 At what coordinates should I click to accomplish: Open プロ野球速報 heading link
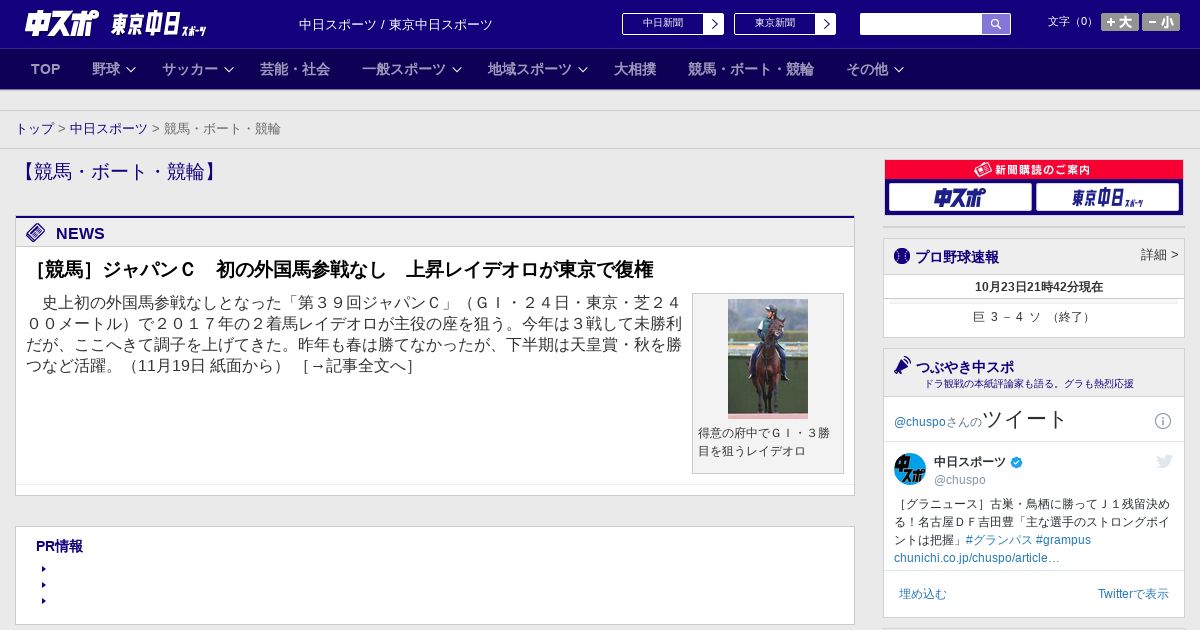(957, 257)
